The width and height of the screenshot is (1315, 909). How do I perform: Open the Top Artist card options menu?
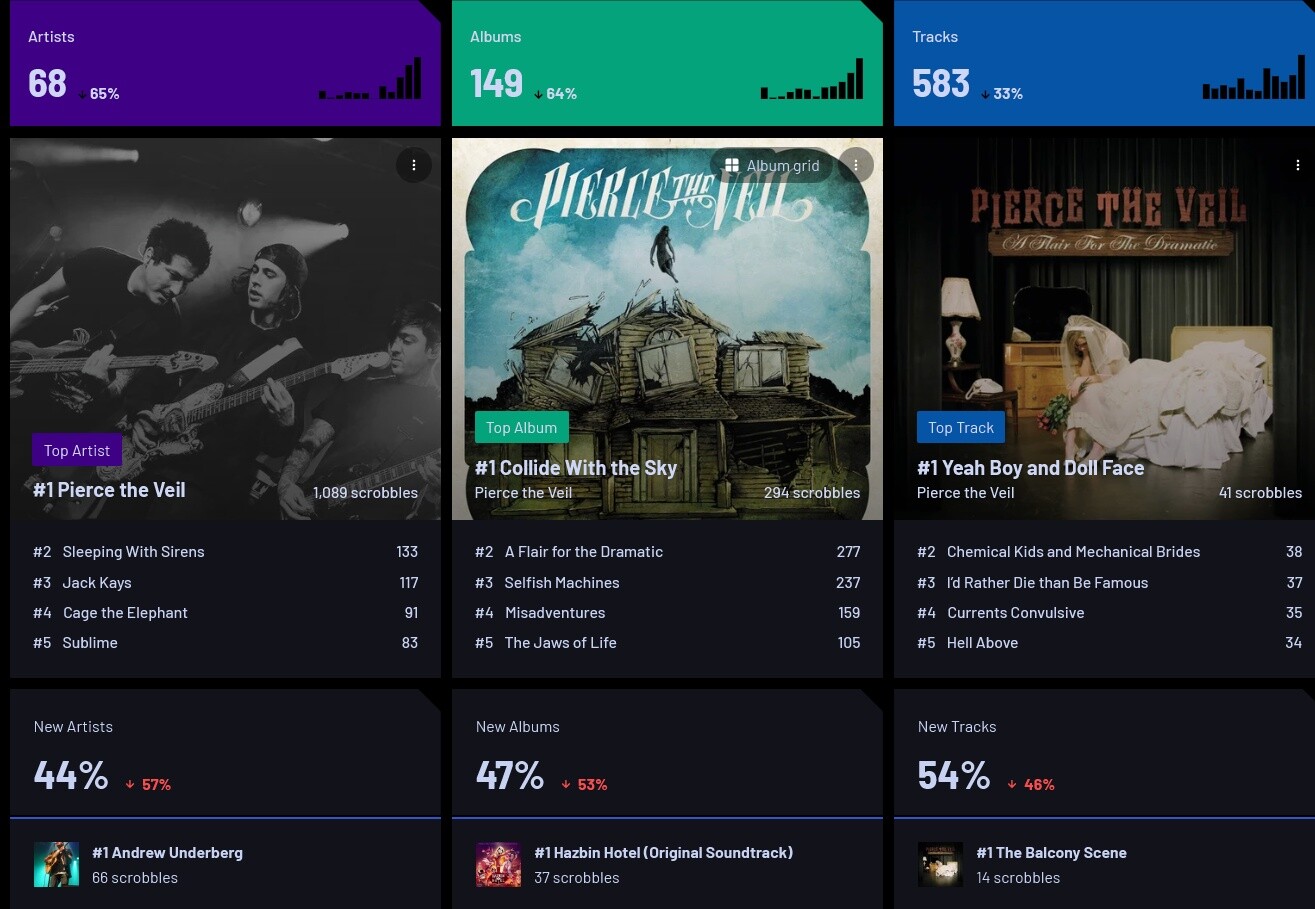[414, 165]
